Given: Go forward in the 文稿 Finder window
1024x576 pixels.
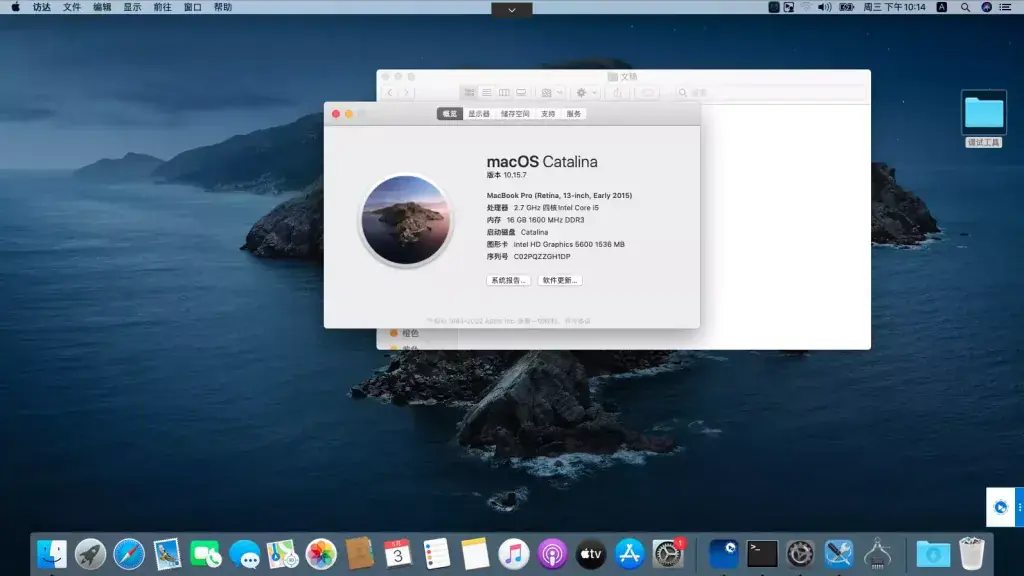Looking at the screenshot, I should click(x=406, y=93).
